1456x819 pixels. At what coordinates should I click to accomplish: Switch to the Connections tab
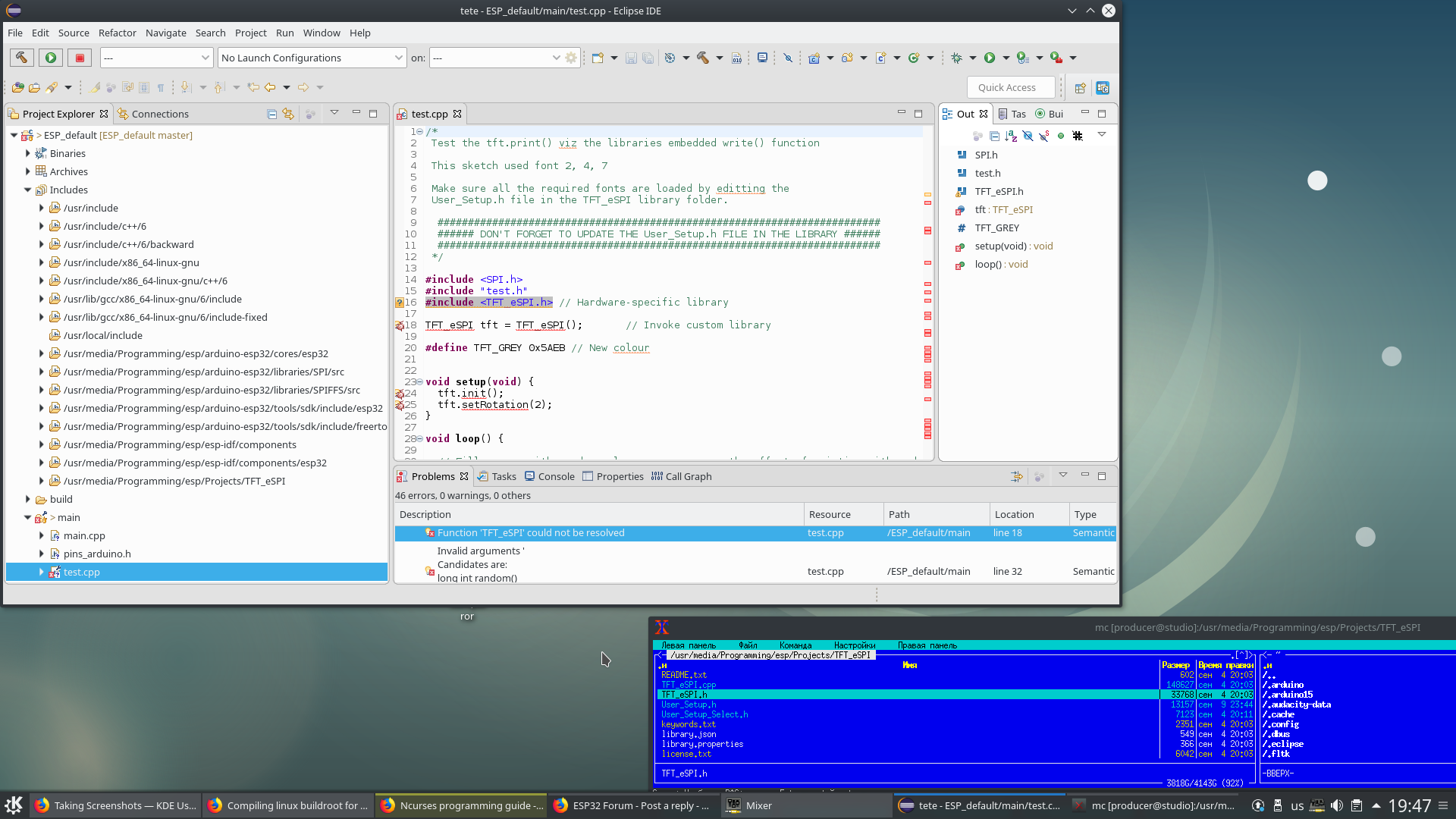pos(153,115)
